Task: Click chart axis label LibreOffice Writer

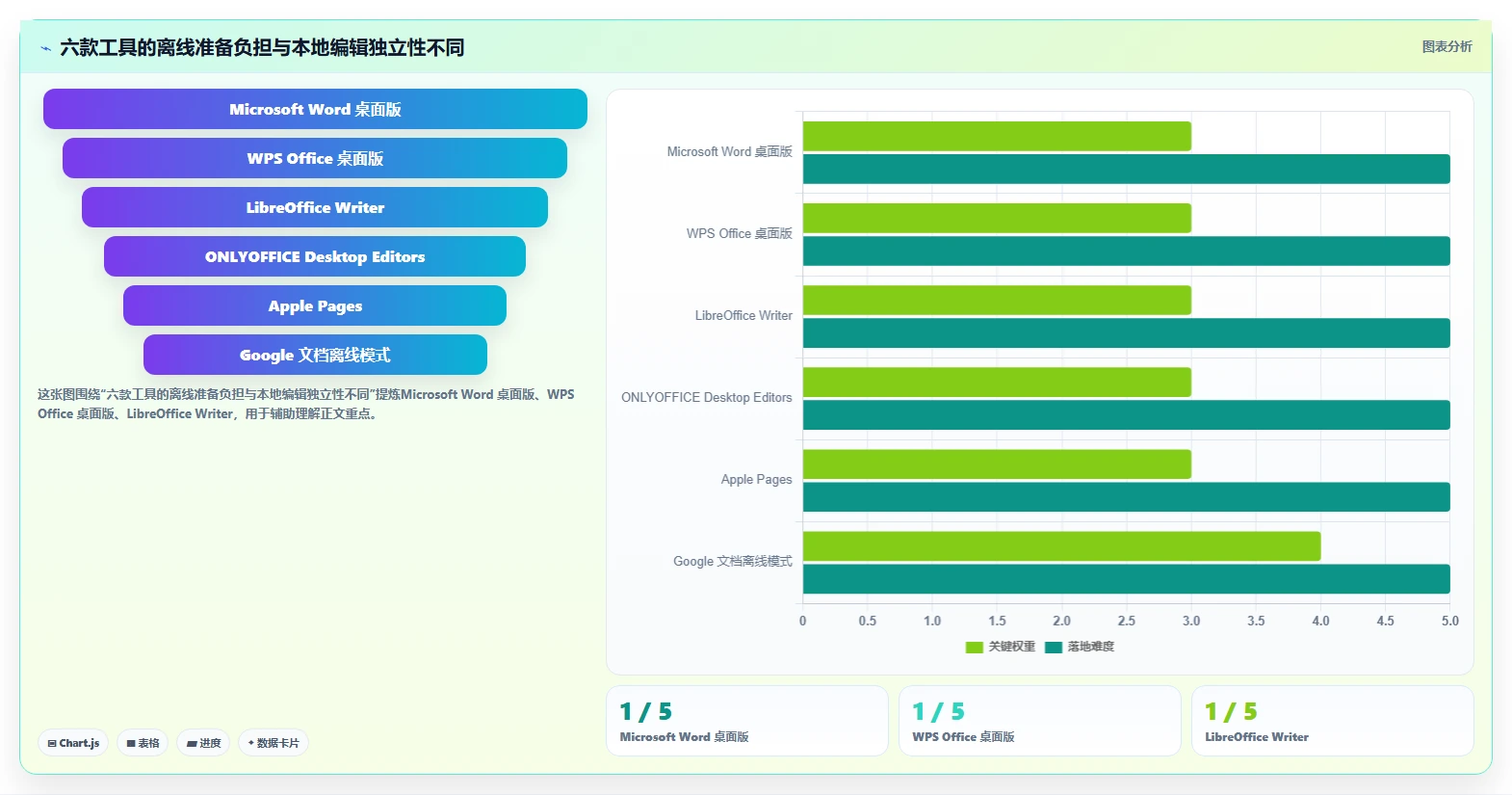Action: pyautogui.click(x=743, y=316)
